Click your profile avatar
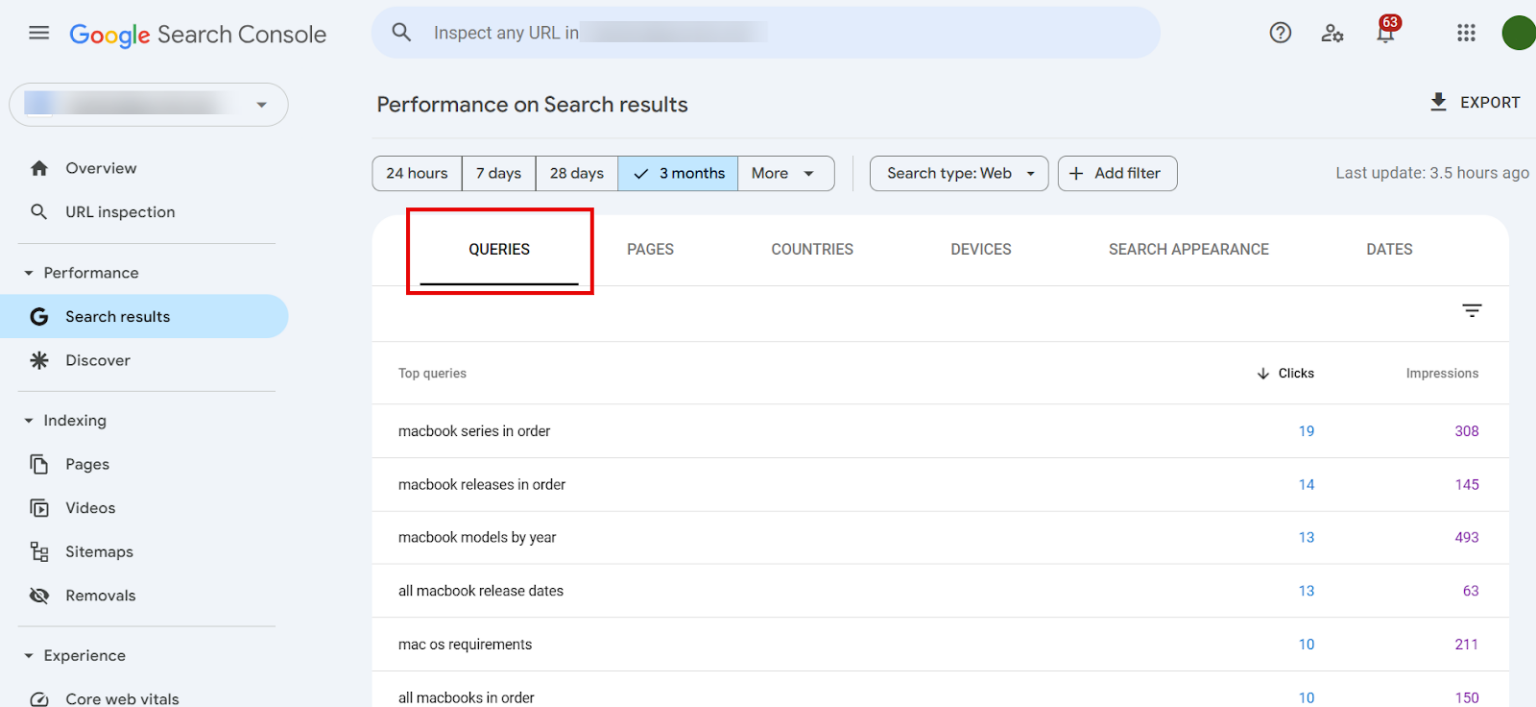1536x707 pixels. (x=1519, y=32)
